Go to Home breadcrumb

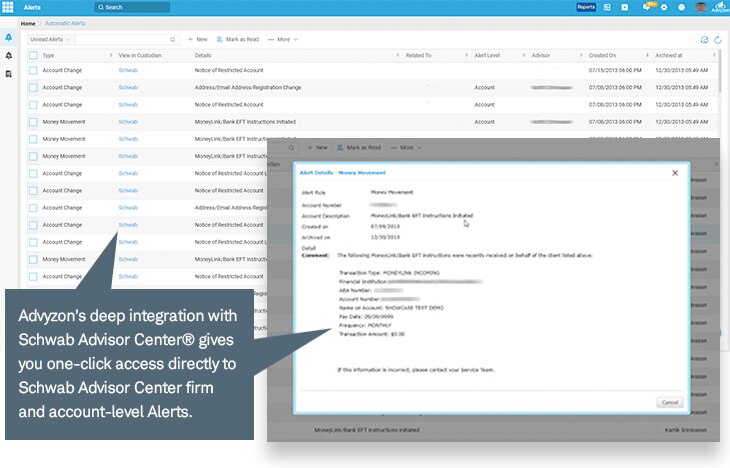point(28,23)
